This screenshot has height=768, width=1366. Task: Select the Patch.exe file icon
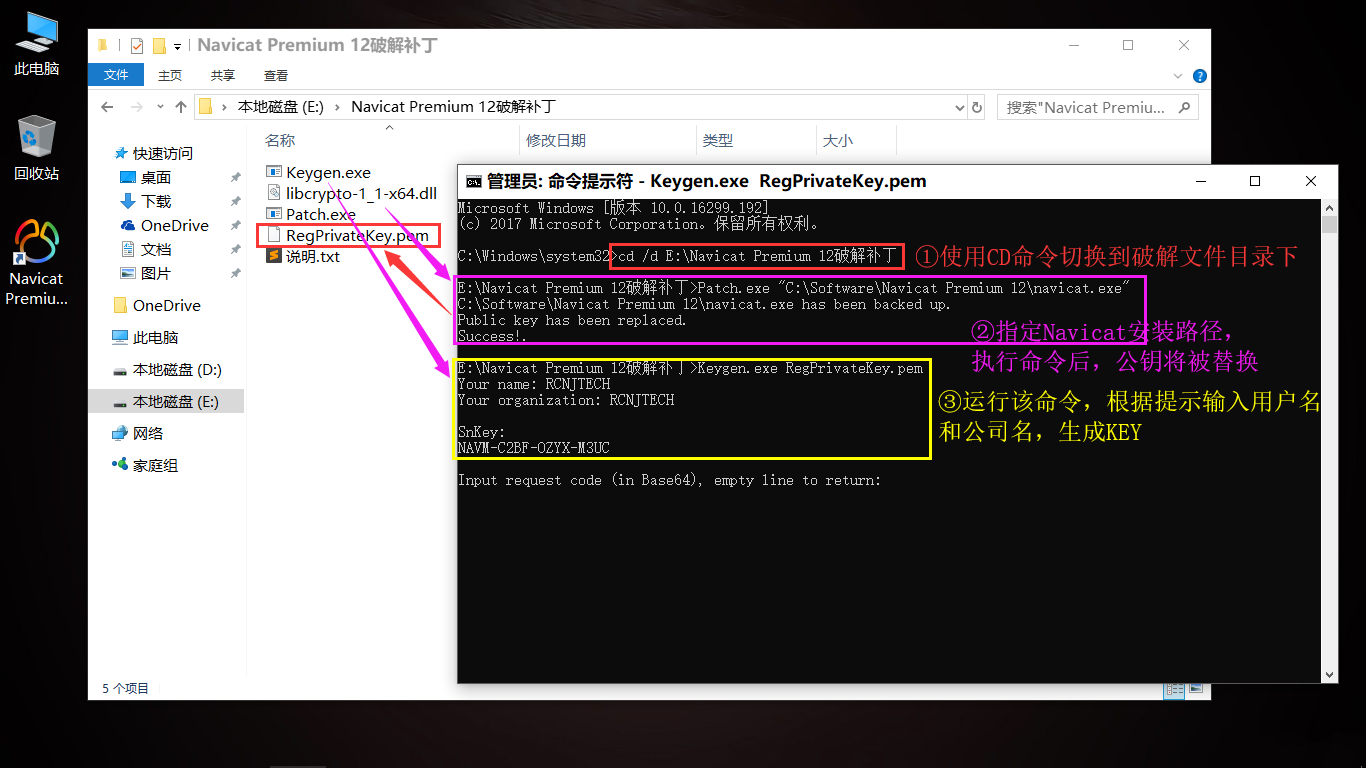[275, 214]
